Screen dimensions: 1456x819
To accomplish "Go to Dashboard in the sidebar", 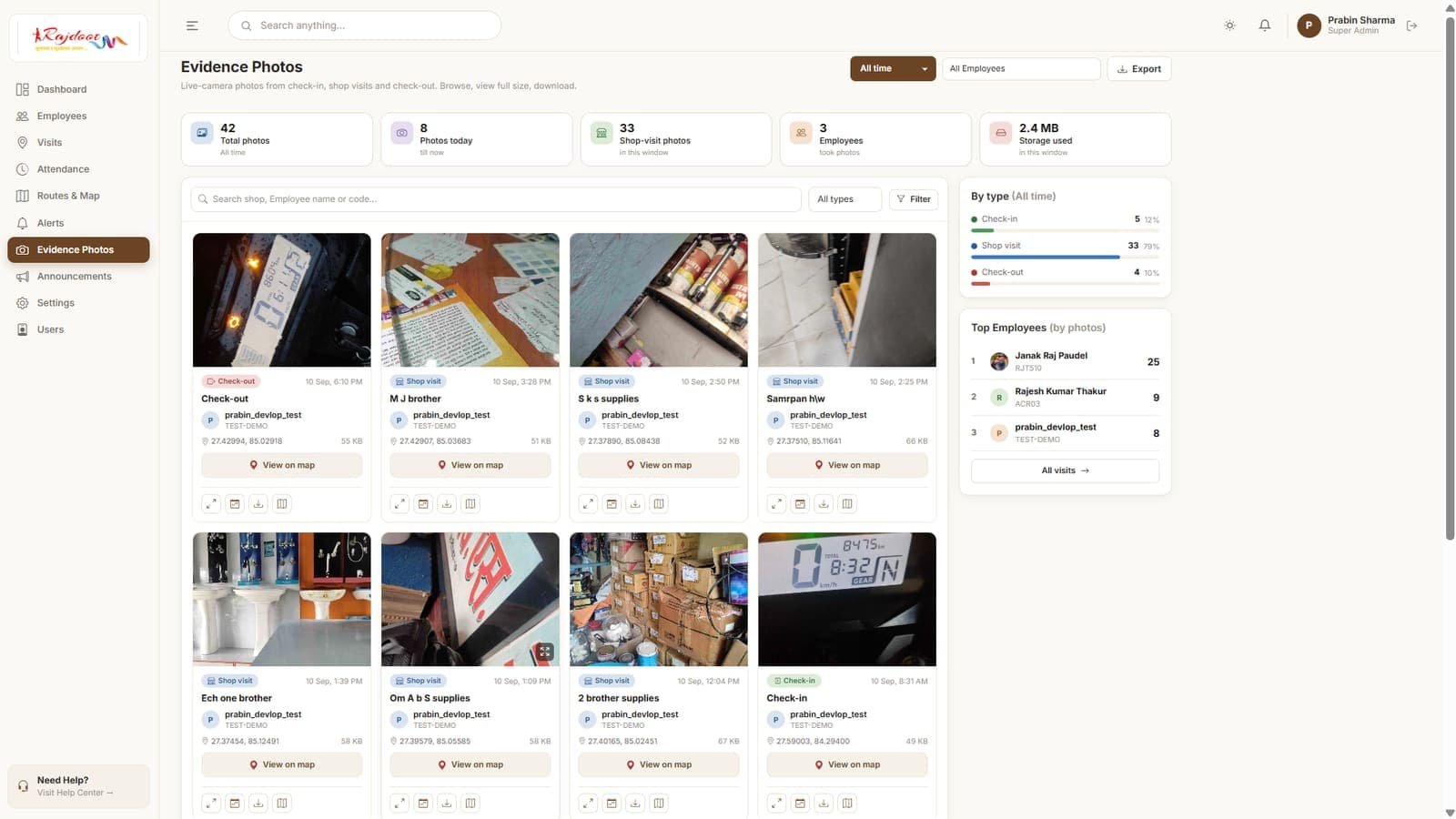I will coord(78,89).
